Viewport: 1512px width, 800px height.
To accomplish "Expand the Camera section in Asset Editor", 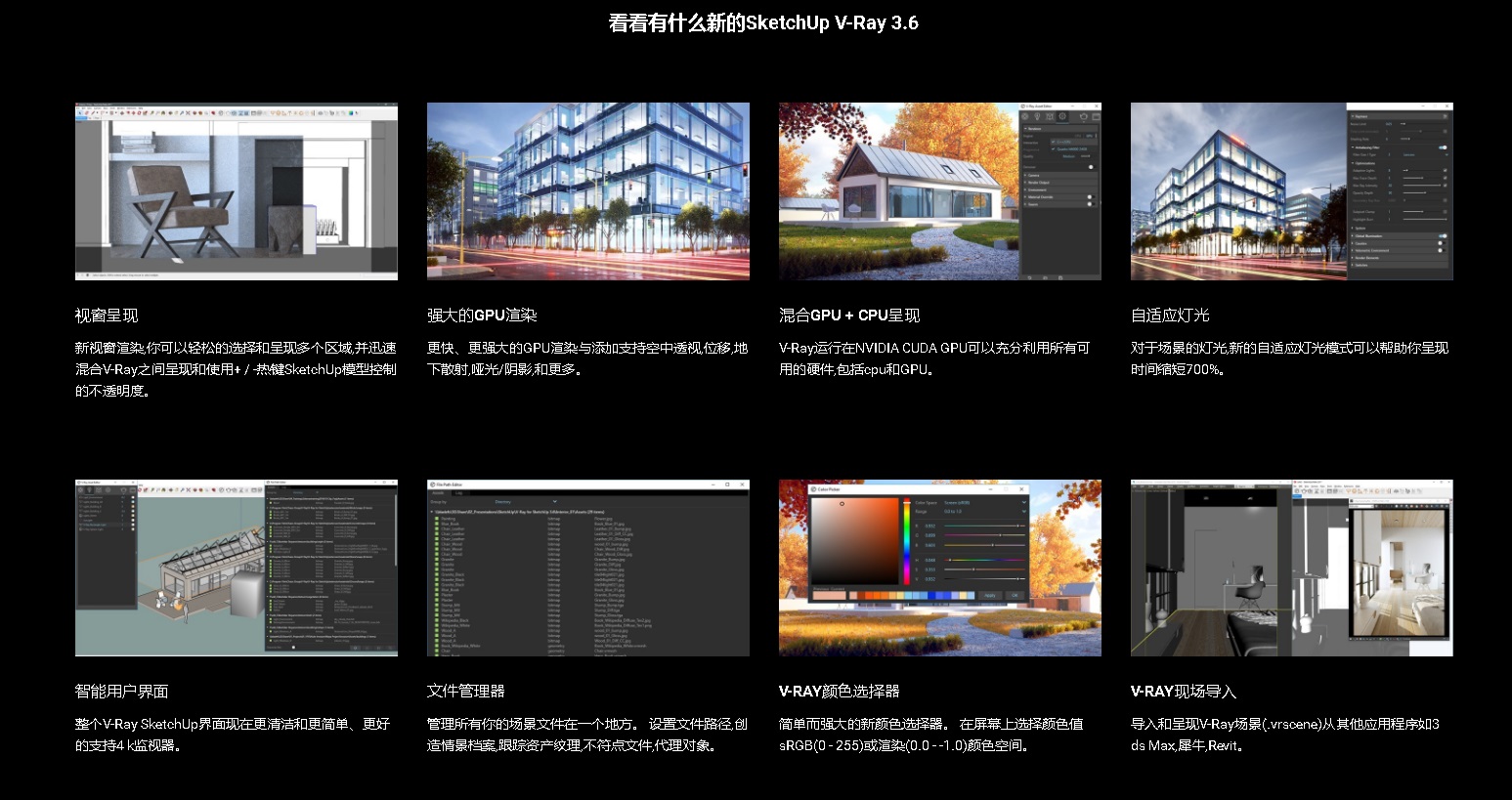I will click(1034, 176).
